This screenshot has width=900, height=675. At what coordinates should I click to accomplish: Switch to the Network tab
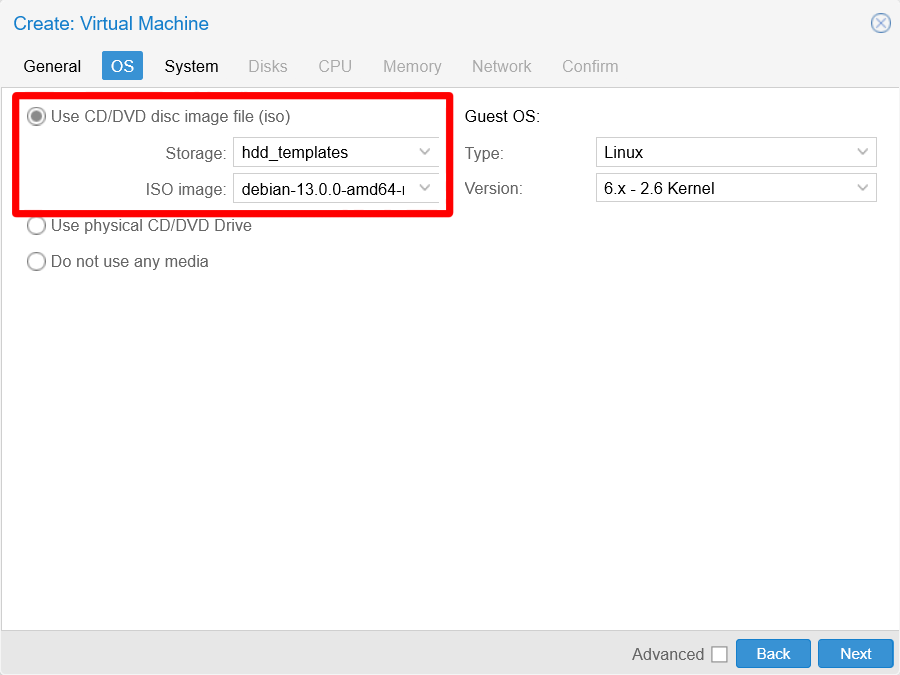[501, 66]
